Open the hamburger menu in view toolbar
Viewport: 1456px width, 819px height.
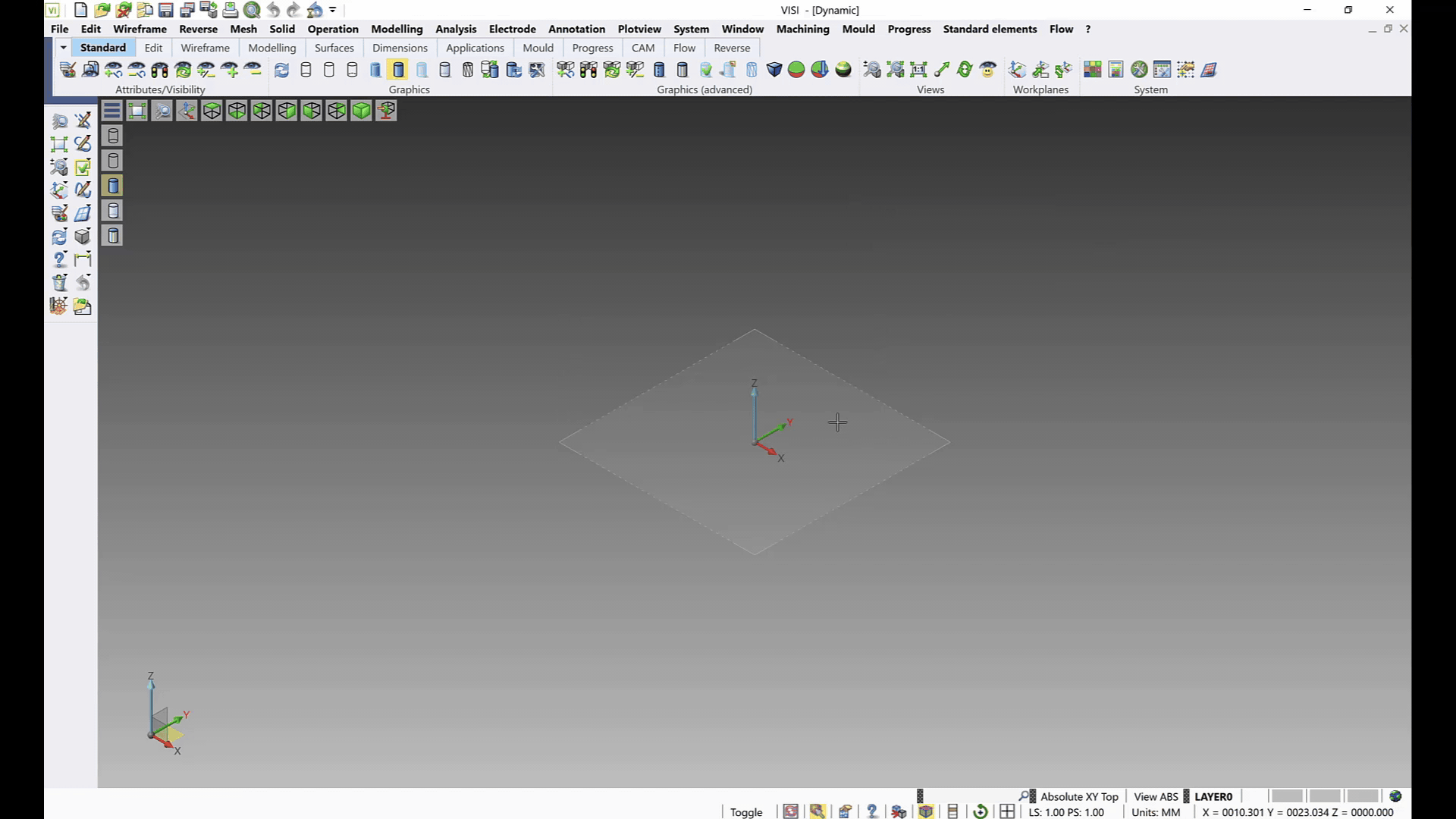coord(111,111)
